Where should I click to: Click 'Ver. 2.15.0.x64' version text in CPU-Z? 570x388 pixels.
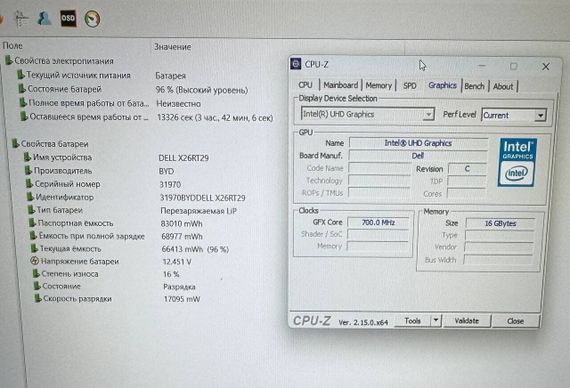point(363,322)
